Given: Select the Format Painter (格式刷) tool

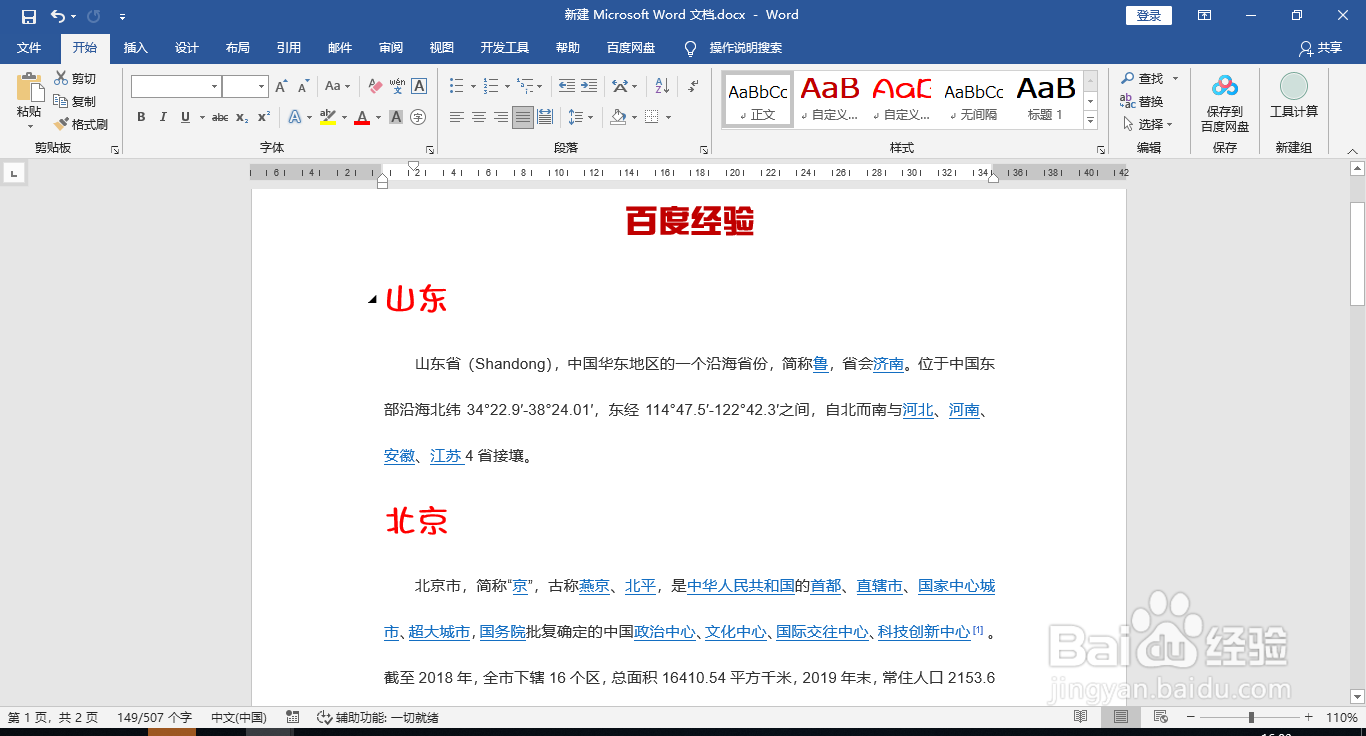Looking at the screenshot, I should [81, 125].
